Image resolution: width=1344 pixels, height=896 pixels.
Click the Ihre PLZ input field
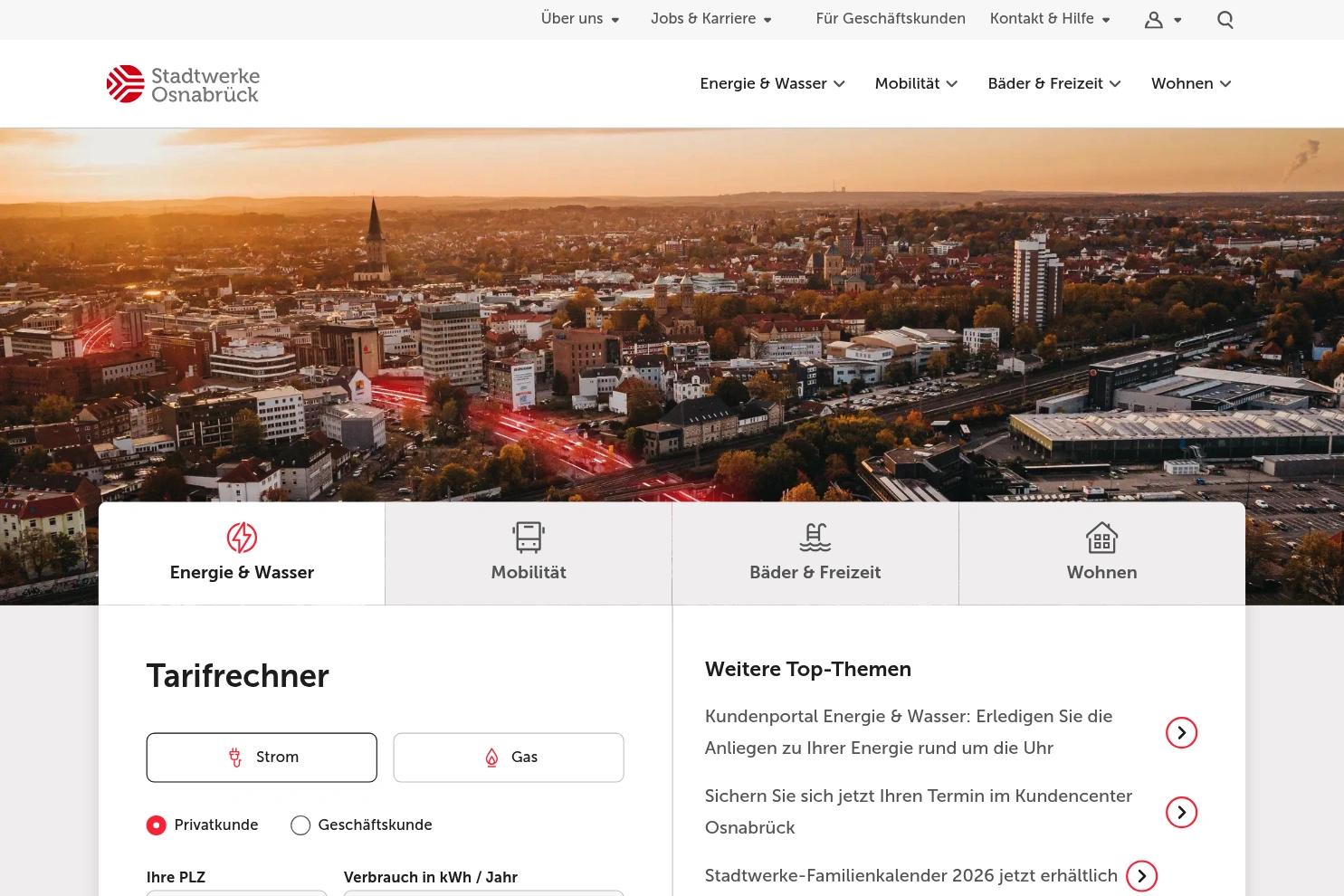236,894
